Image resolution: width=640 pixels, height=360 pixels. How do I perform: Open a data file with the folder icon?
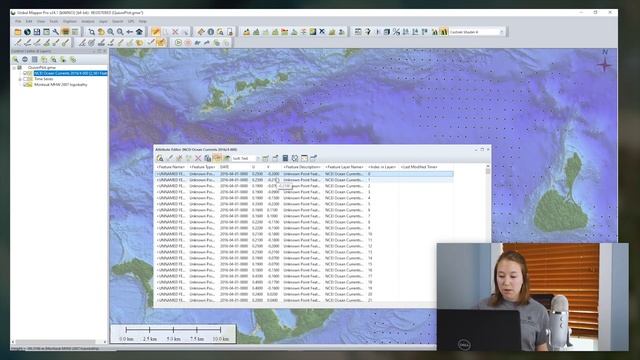[x=18, y=32]
